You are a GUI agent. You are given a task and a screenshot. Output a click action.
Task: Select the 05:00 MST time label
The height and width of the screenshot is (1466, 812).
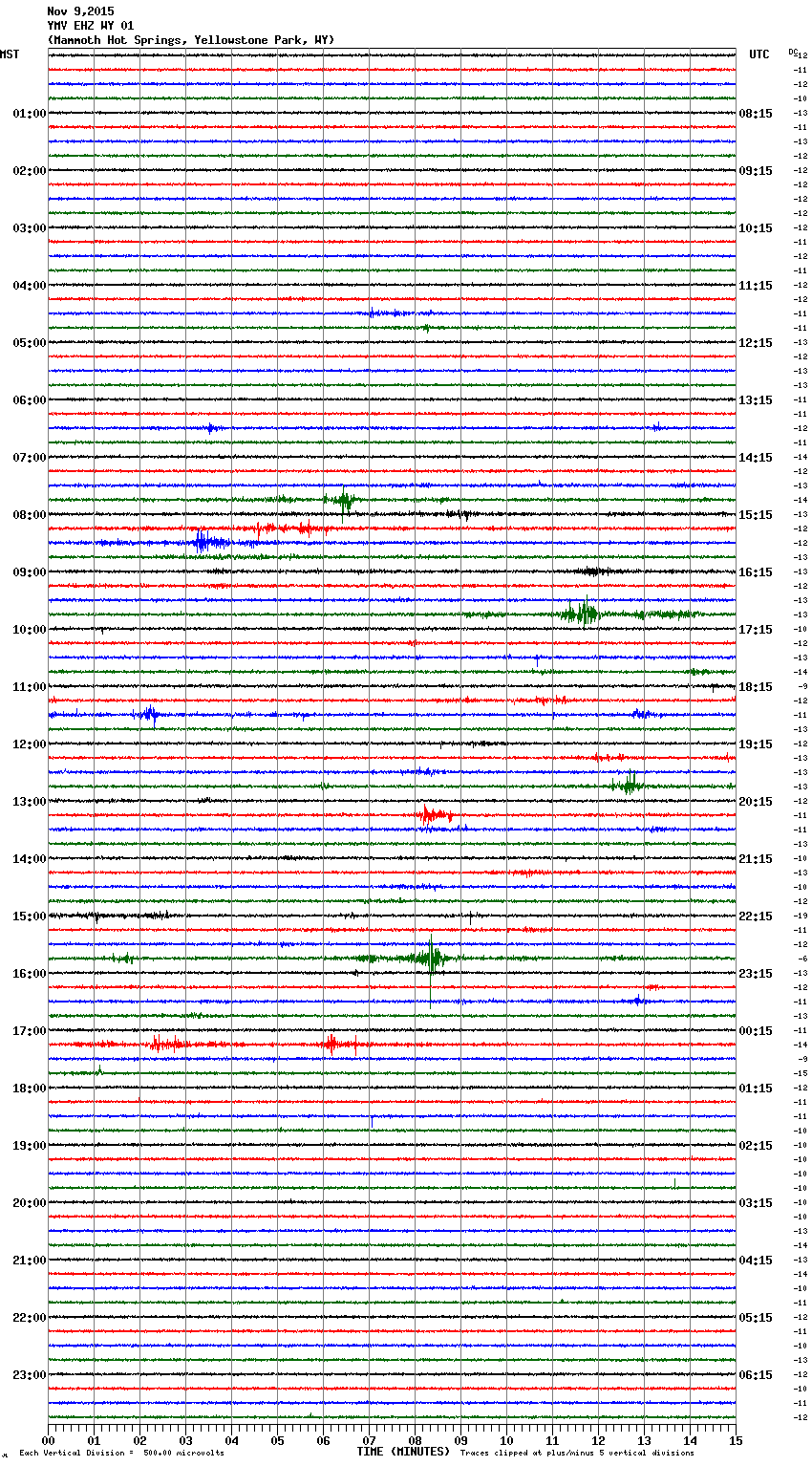(30, 343)
